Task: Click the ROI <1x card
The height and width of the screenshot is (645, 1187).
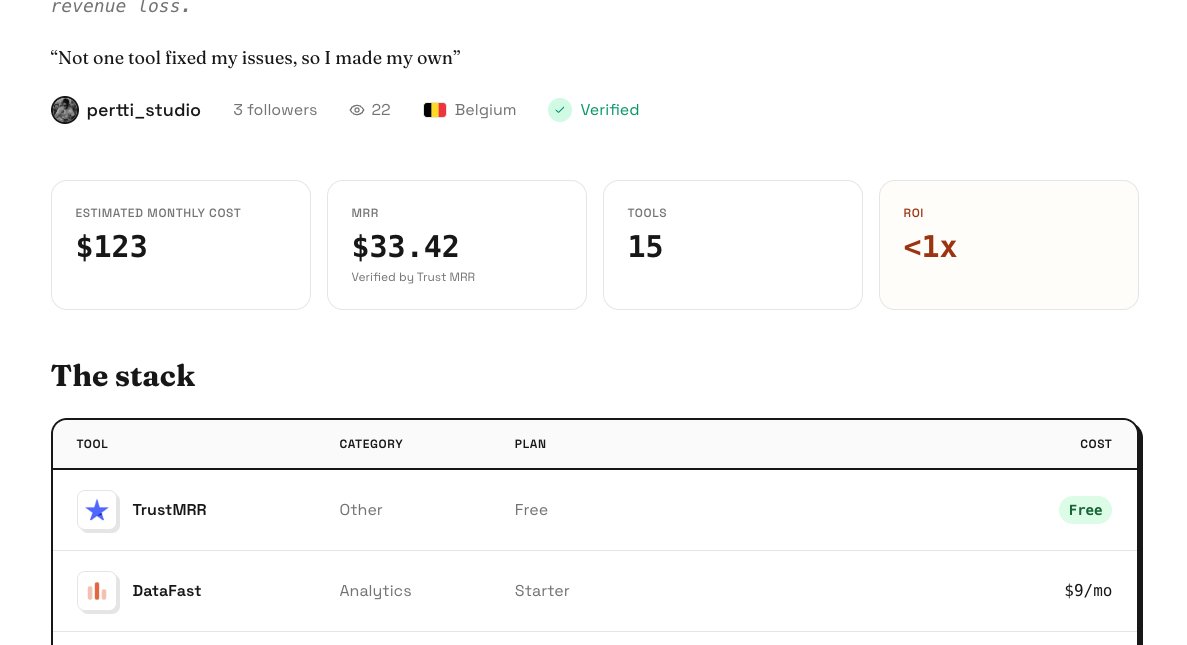Action: 1008,245
